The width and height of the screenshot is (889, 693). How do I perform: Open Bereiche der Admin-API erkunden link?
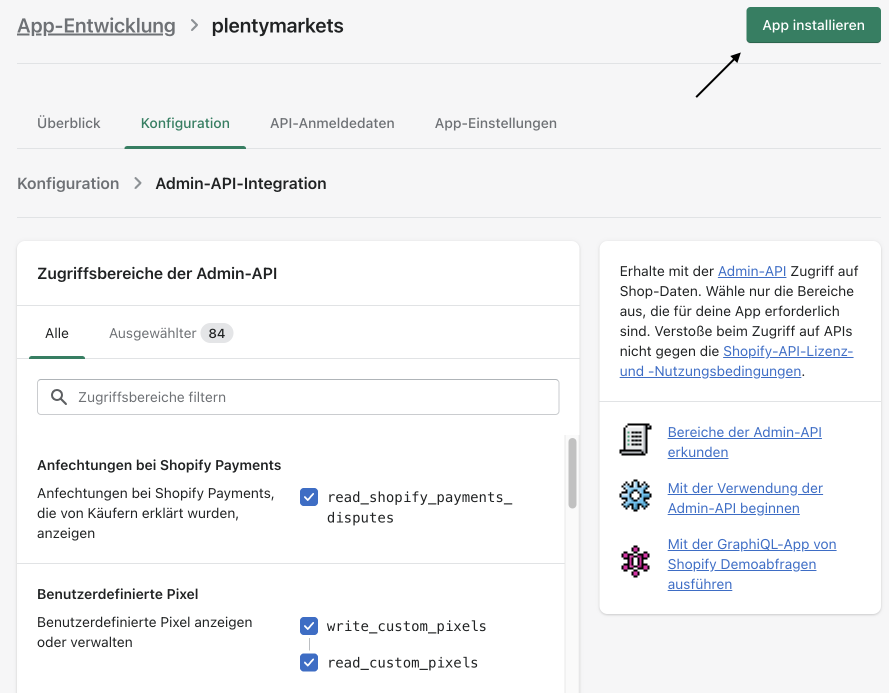744,442
